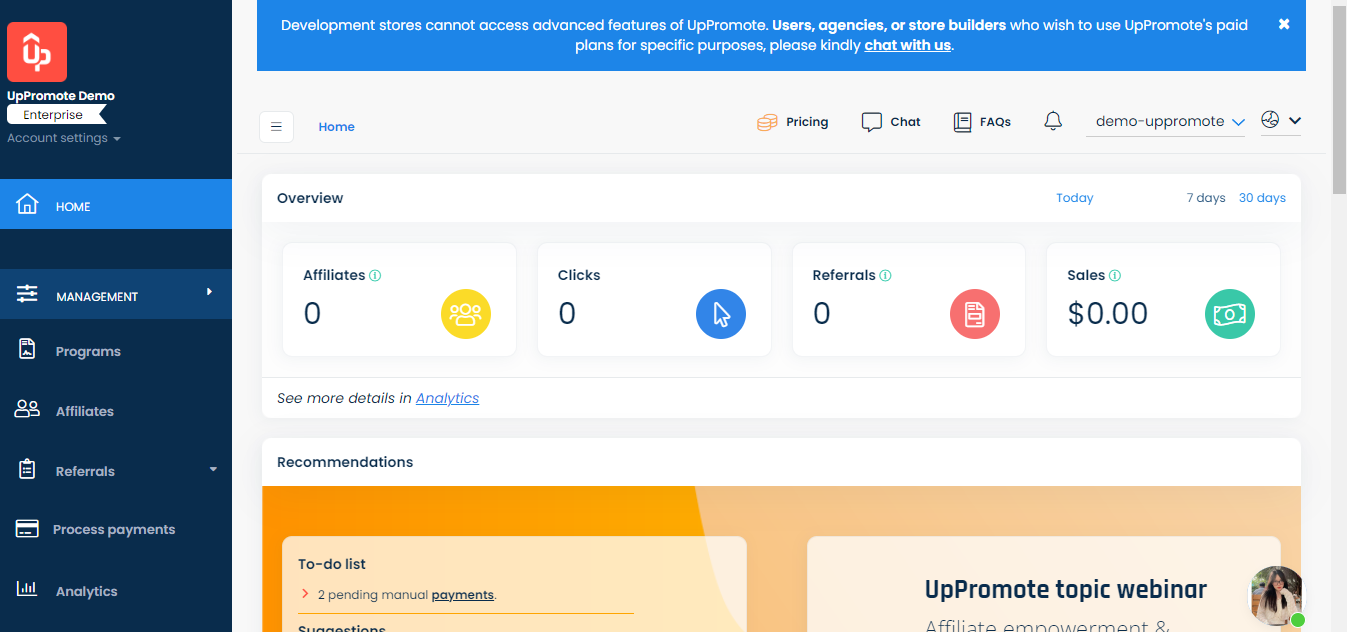1347x632 pixels.
Task: Toggle sidebar with hamburger menu button
Action: pos(276,127)
